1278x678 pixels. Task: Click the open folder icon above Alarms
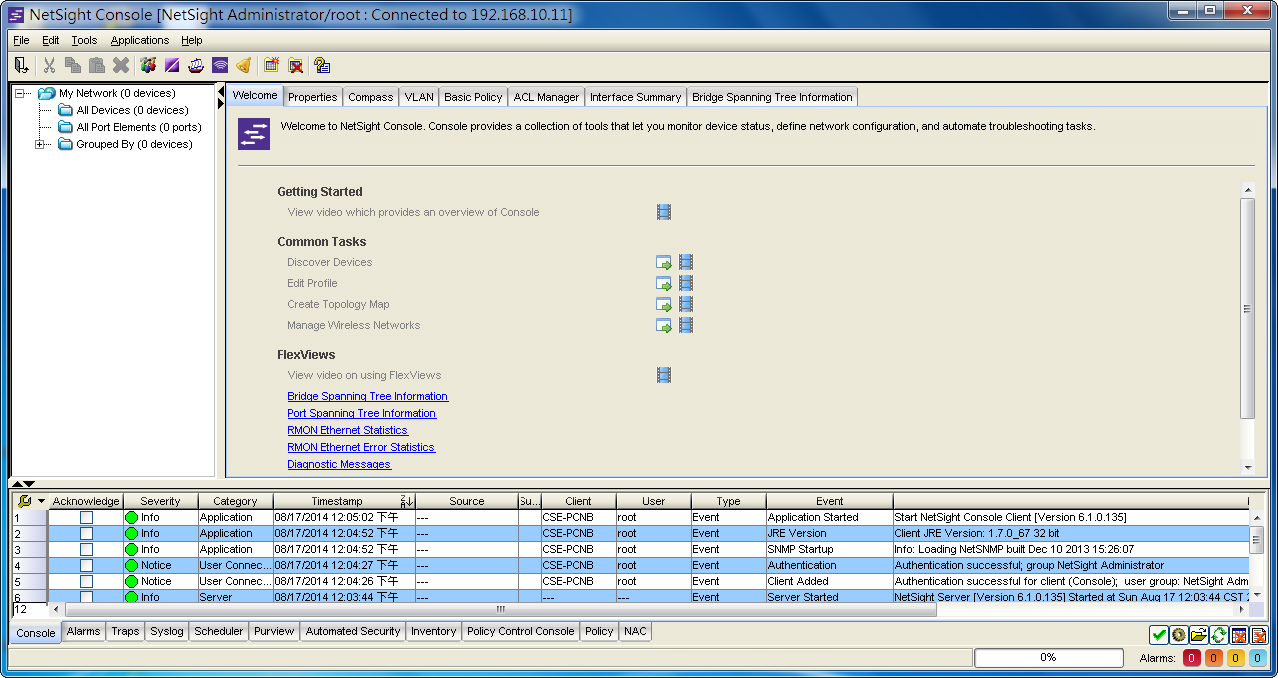coord(1199,634)
